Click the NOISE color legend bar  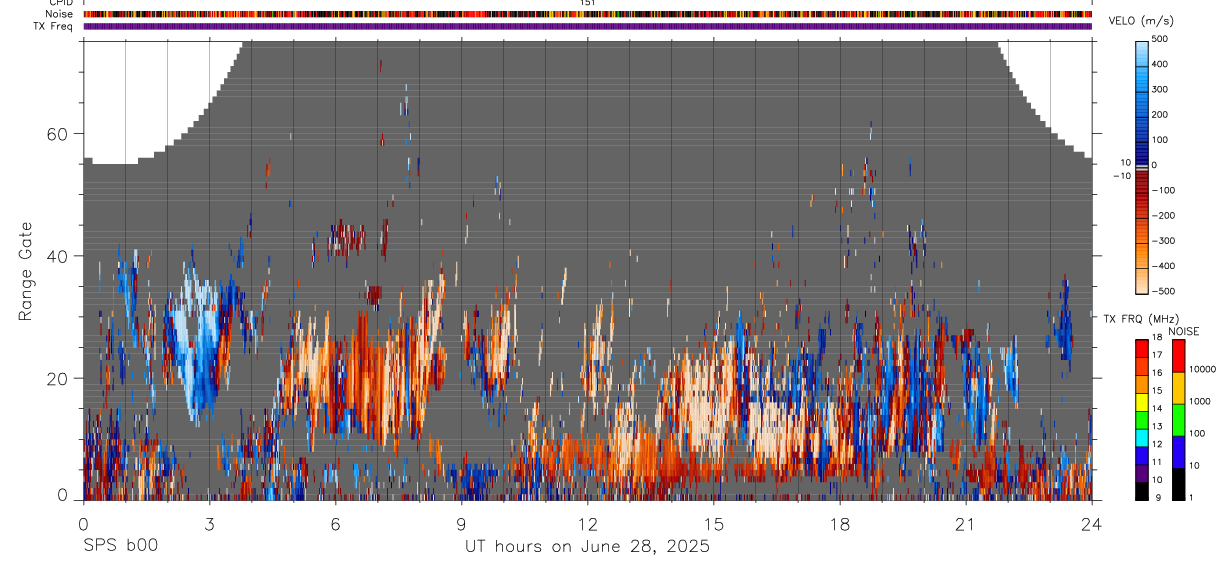pos(1178,420)
